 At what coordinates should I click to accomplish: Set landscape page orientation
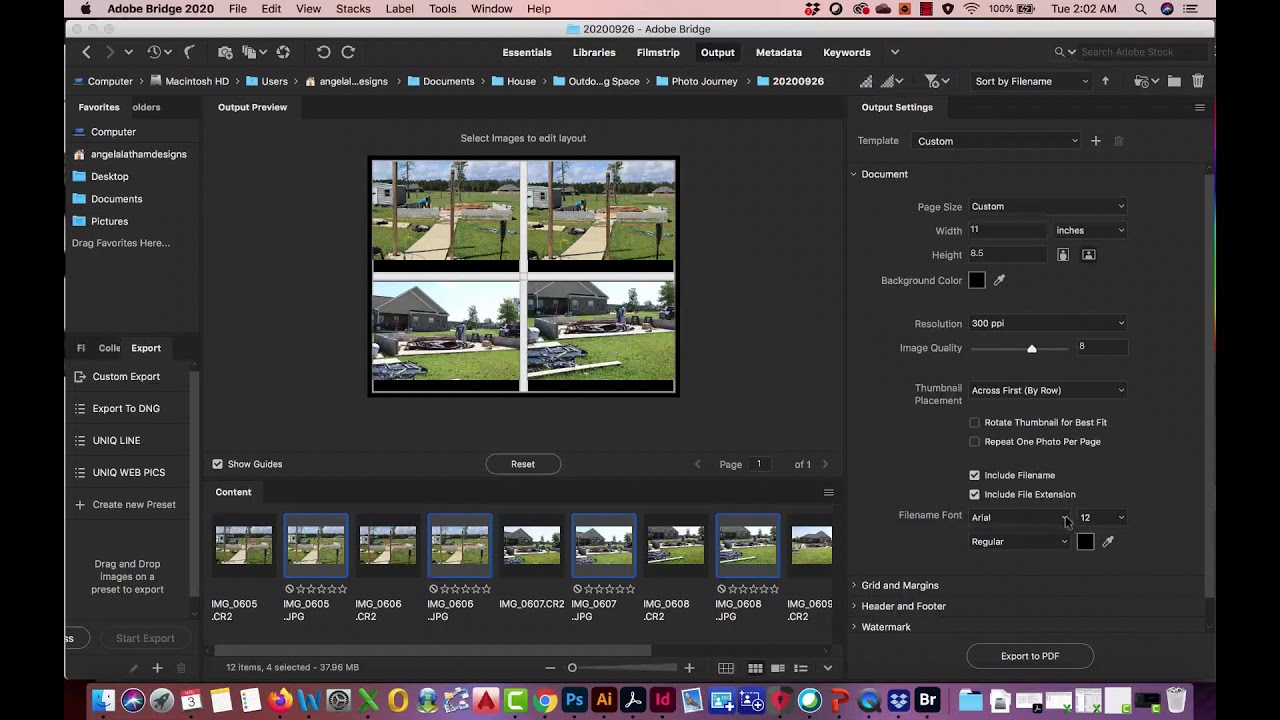point(1089,255)
